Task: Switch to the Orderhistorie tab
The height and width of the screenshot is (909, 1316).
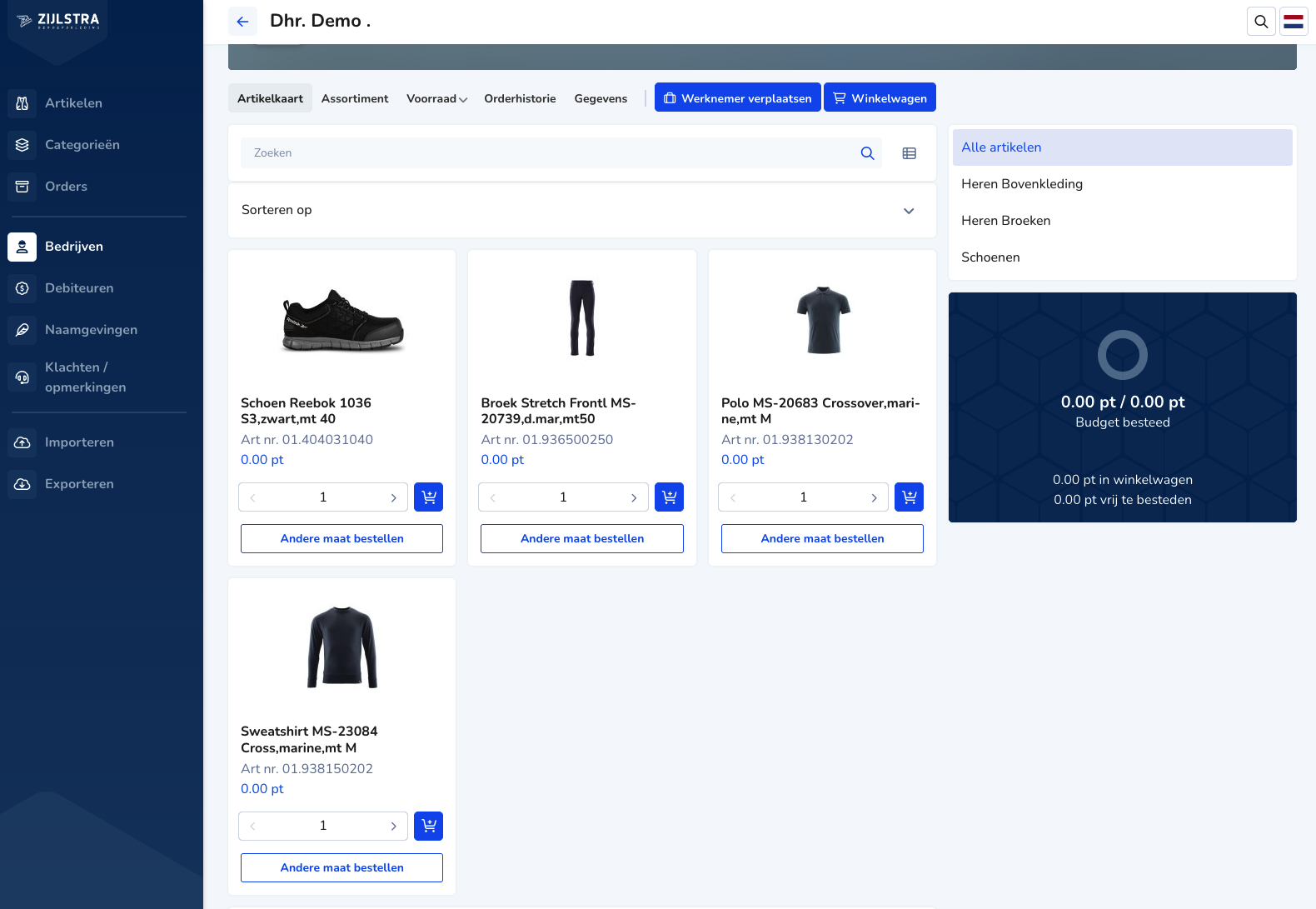Action: coord(520,98)
